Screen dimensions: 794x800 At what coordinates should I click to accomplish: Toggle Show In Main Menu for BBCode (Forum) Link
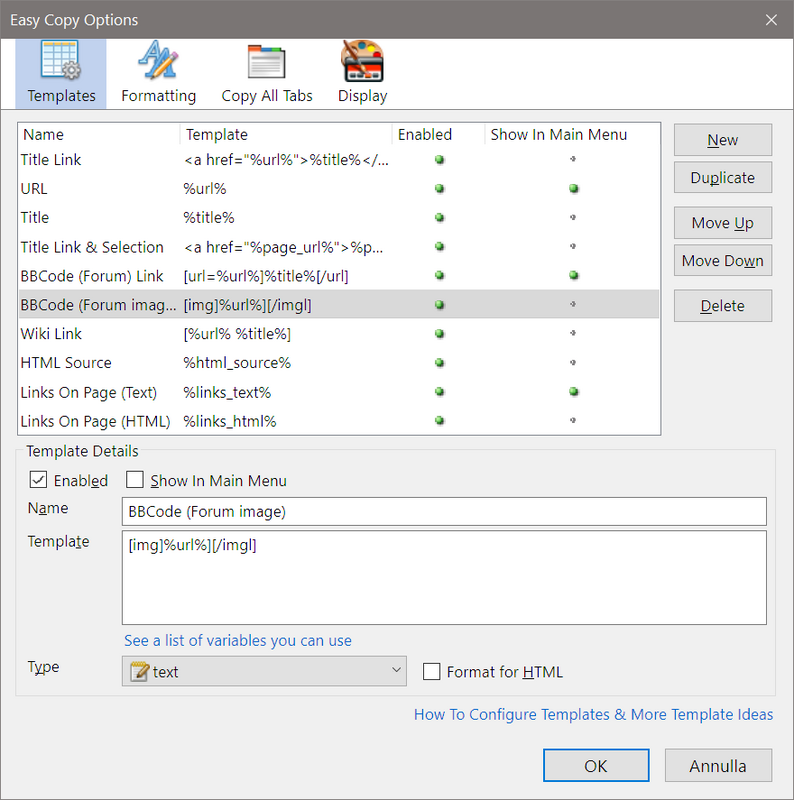click(x=574, y=276)
